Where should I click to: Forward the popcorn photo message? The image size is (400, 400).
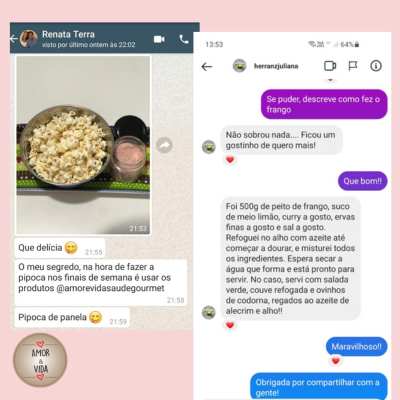(164, 145)
